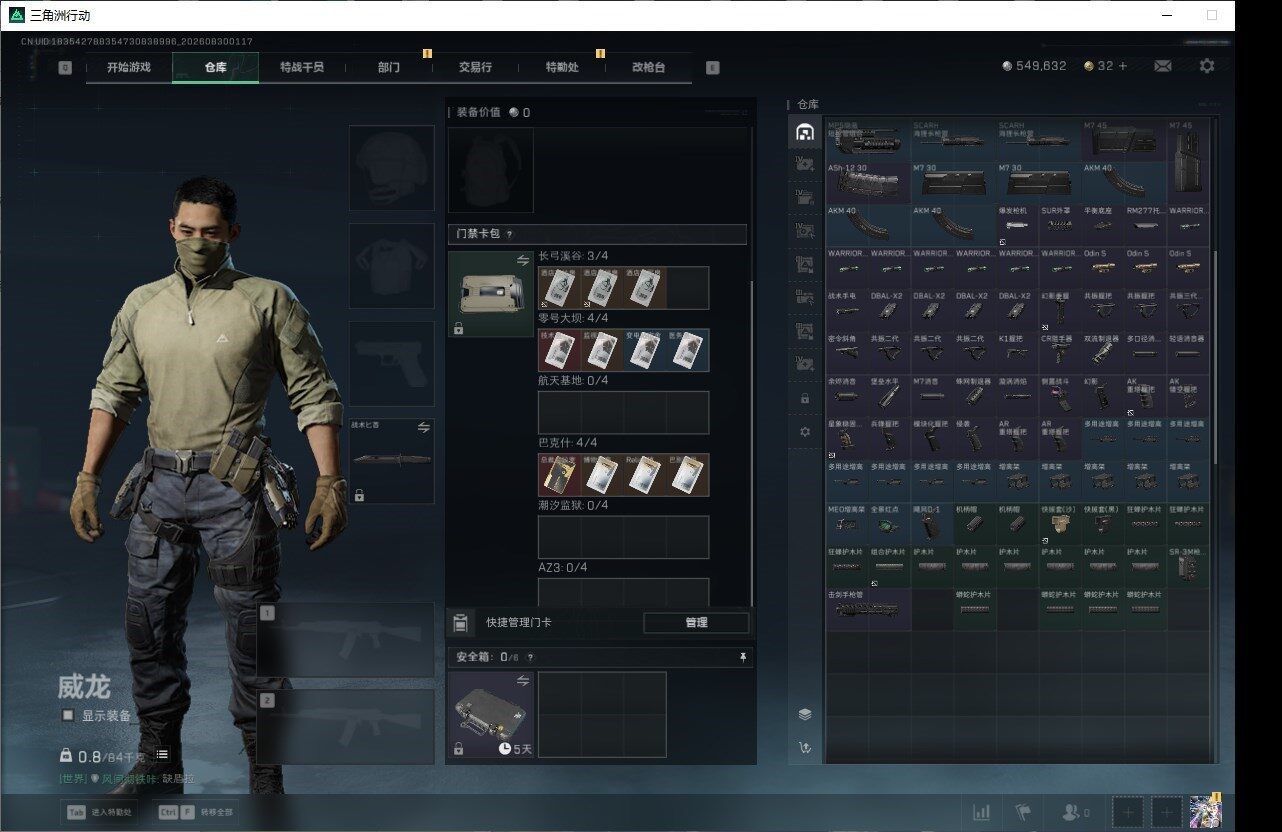
Task: Click the help icon beside 安全箱
Action: pyautogui.click(x=530, y=657)
